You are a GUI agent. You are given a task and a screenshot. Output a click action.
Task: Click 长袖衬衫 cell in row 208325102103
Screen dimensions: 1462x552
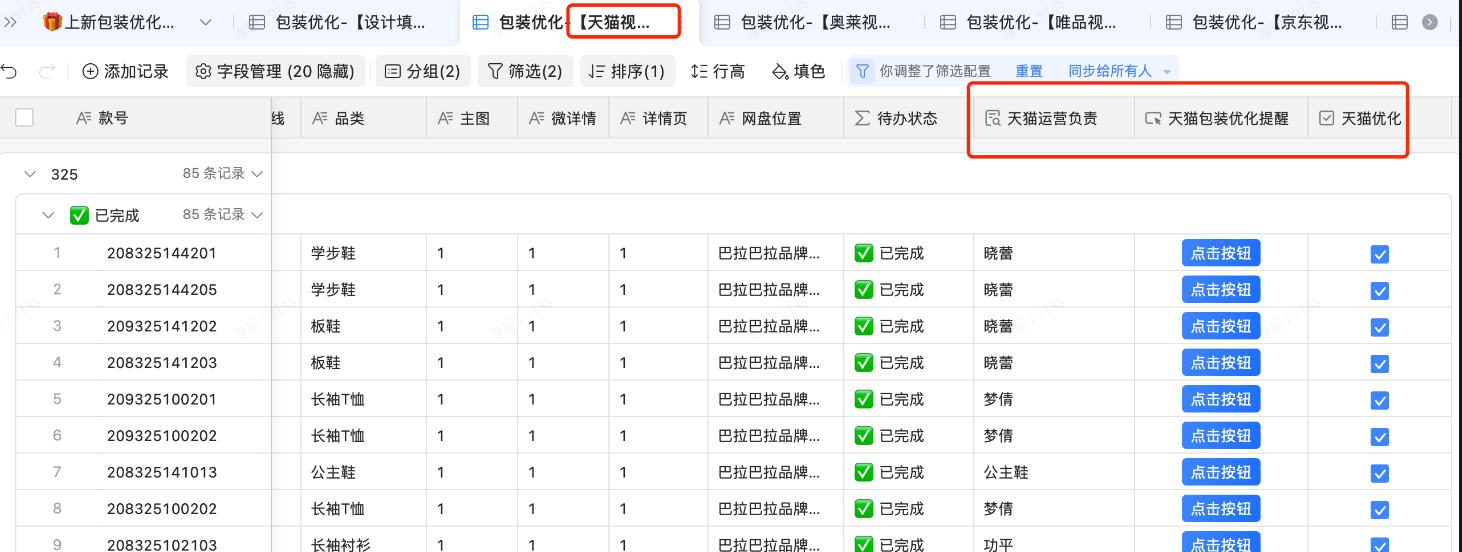click(364, 543)
